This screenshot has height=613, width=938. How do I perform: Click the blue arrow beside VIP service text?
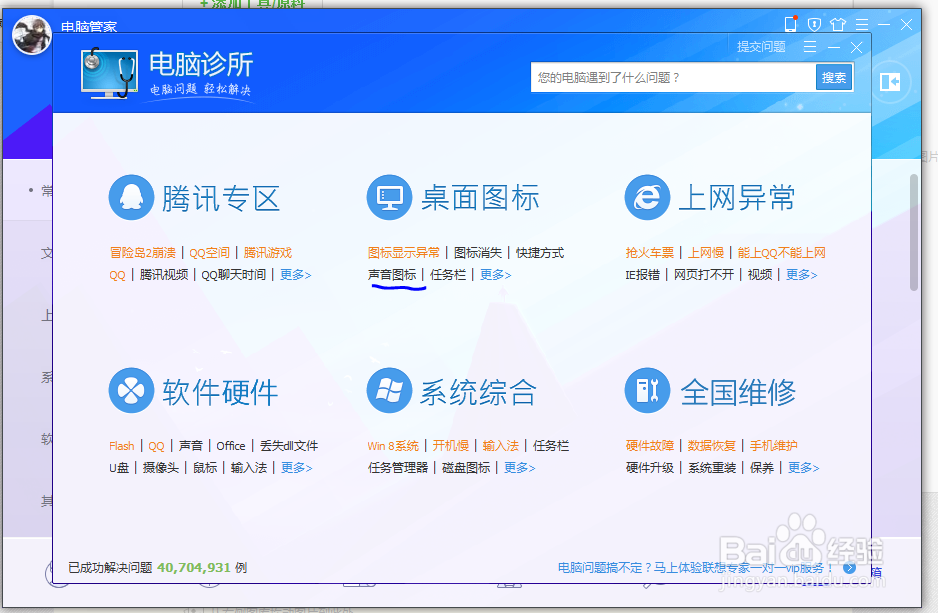(x=849, y=568)
